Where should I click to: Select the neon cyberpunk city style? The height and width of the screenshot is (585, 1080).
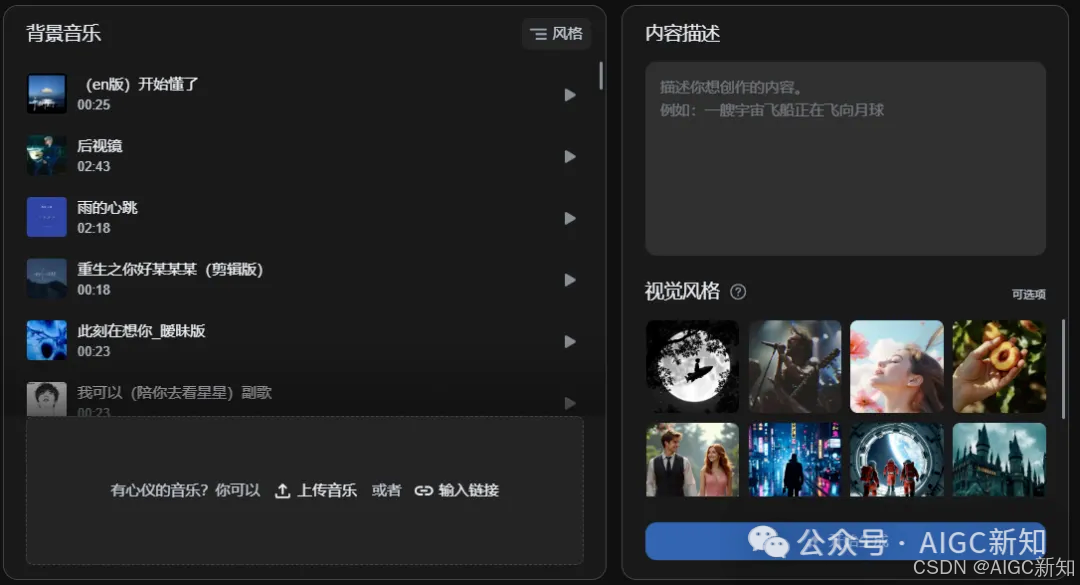795,460
